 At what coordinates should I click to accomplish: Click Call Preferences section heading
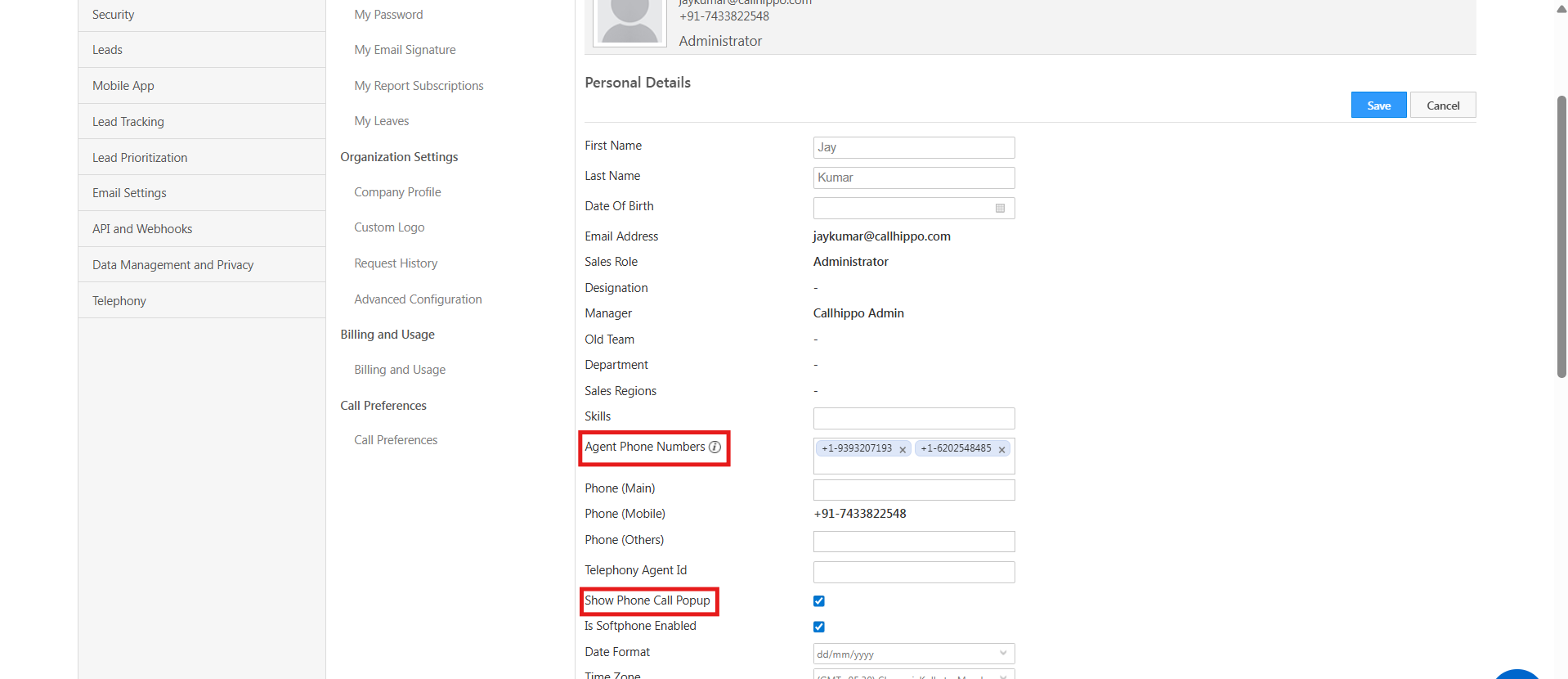tap(383, 406)
